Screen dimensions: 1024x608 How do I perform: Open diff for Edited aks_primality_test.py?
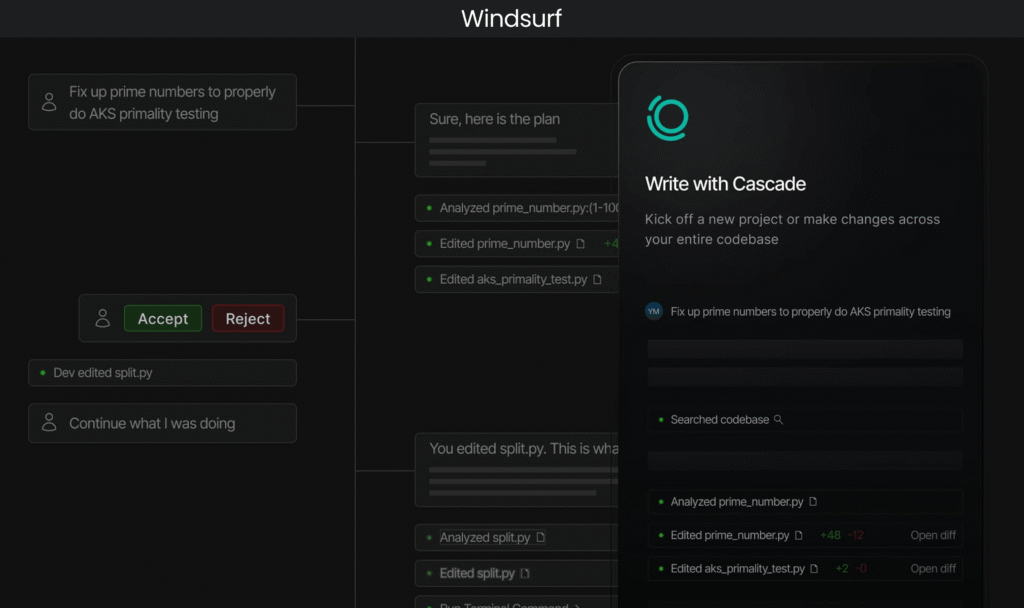coord(933,569)
